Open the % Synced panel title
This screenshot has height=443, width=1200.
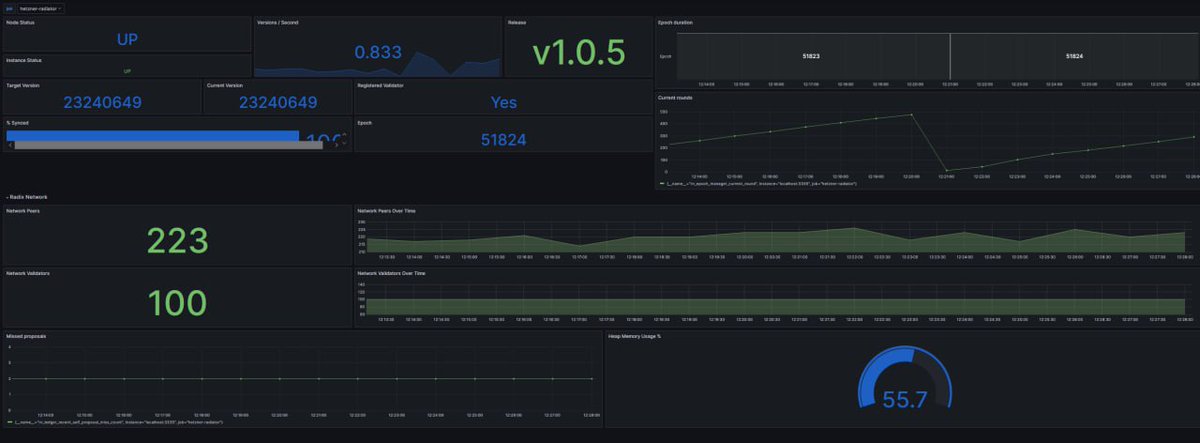tap(18, 122)
